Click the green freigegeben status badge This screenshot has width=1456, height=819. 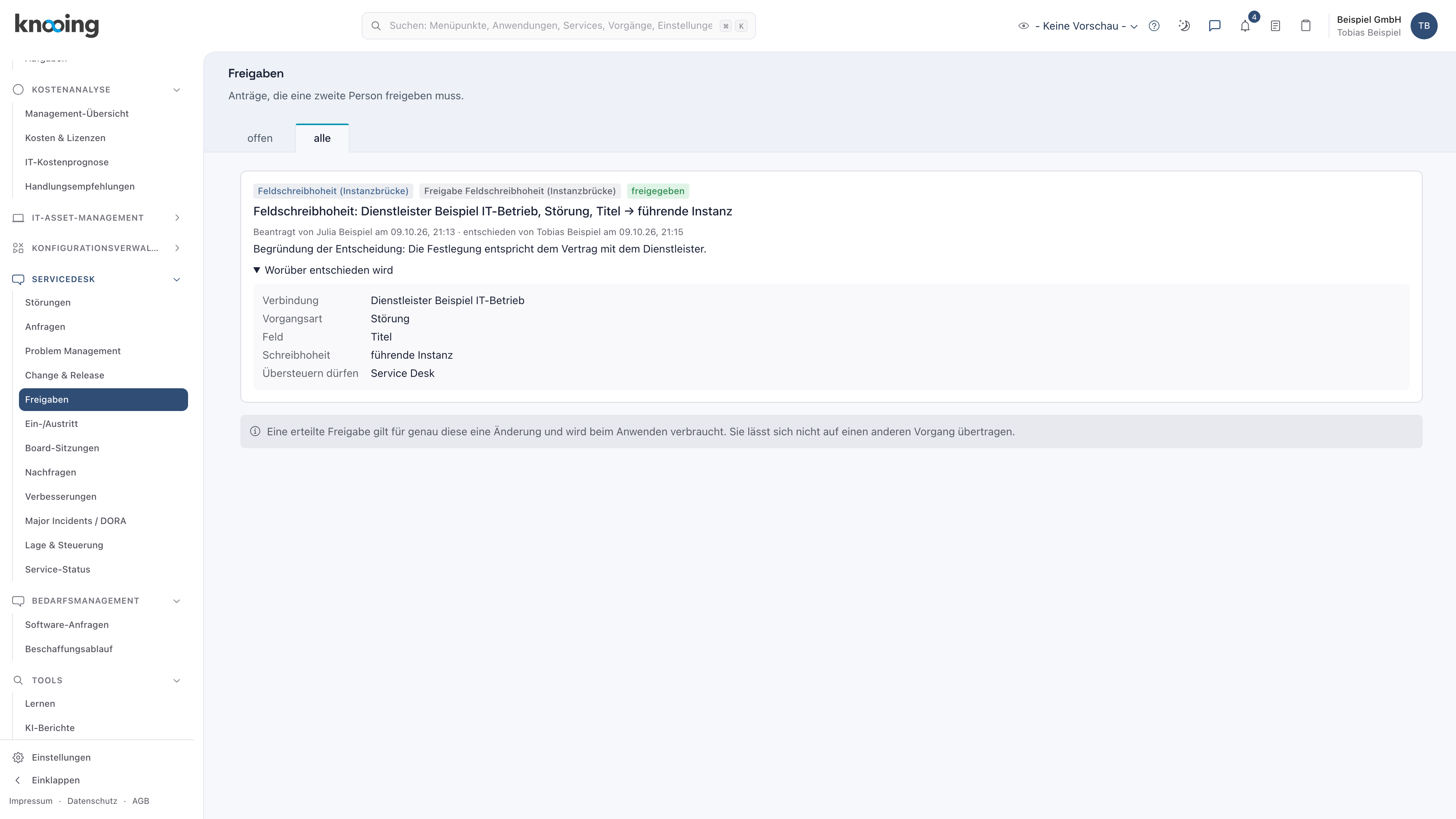click(x=657, y=191)
